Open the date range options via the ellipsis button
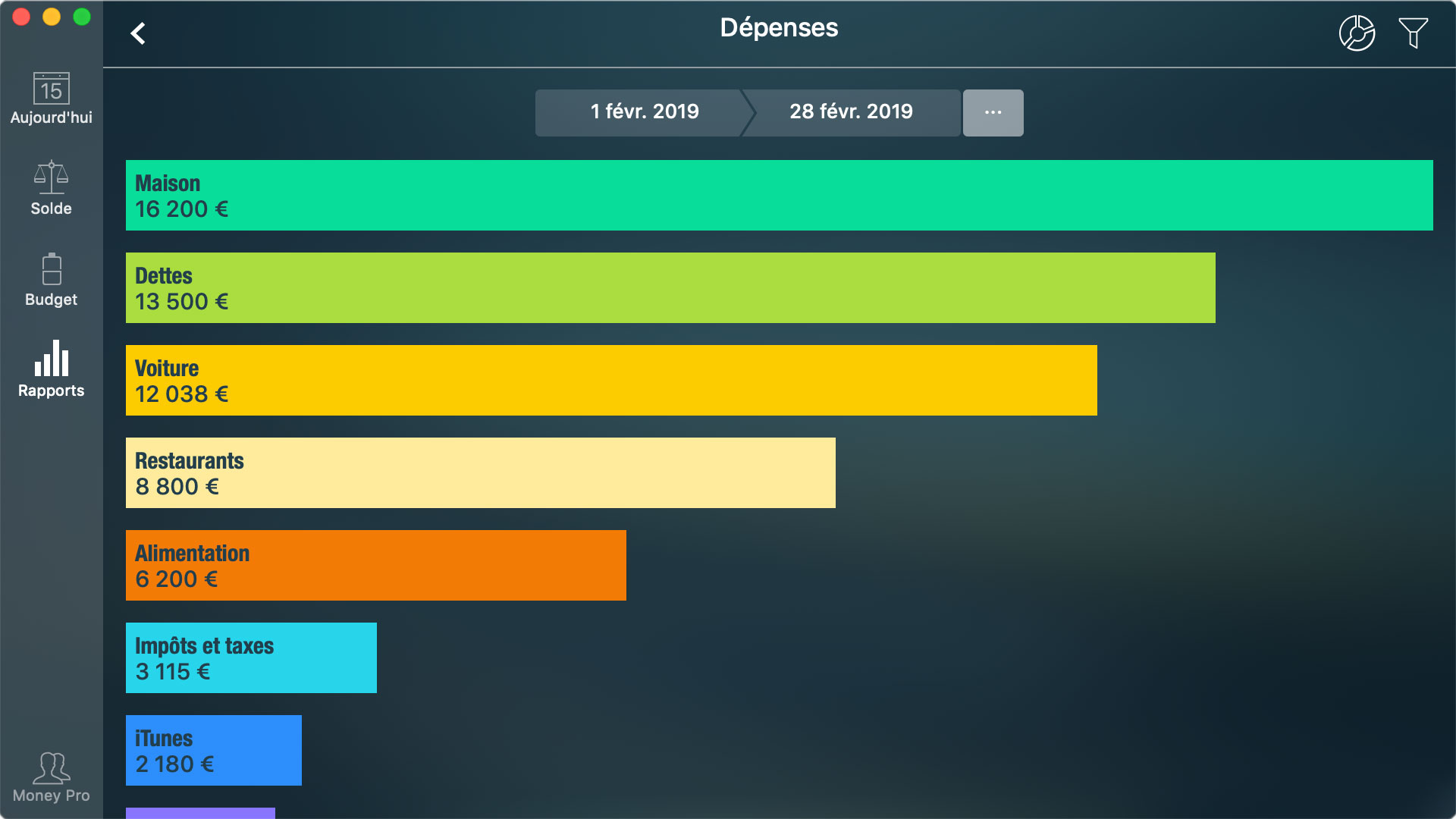 click(993, 112)
